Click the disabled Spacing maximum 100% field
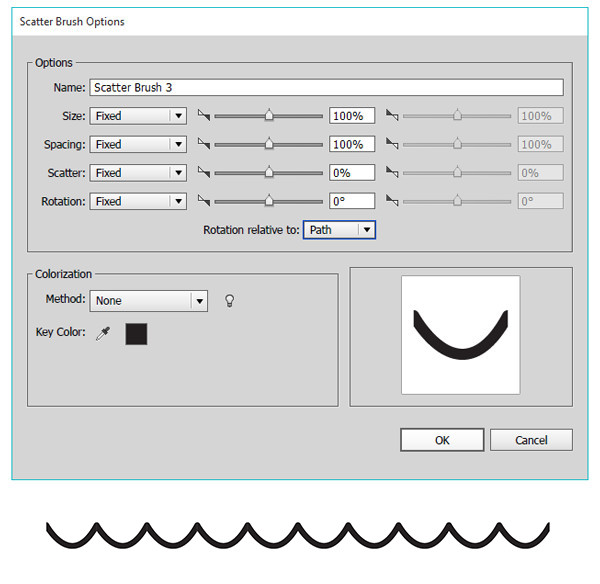600x584 pixels. [x=540, y=144]
